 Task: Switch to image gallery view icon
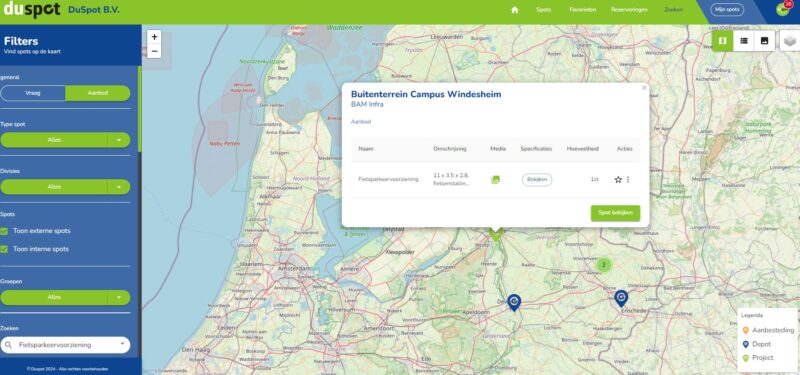[764, 41]
